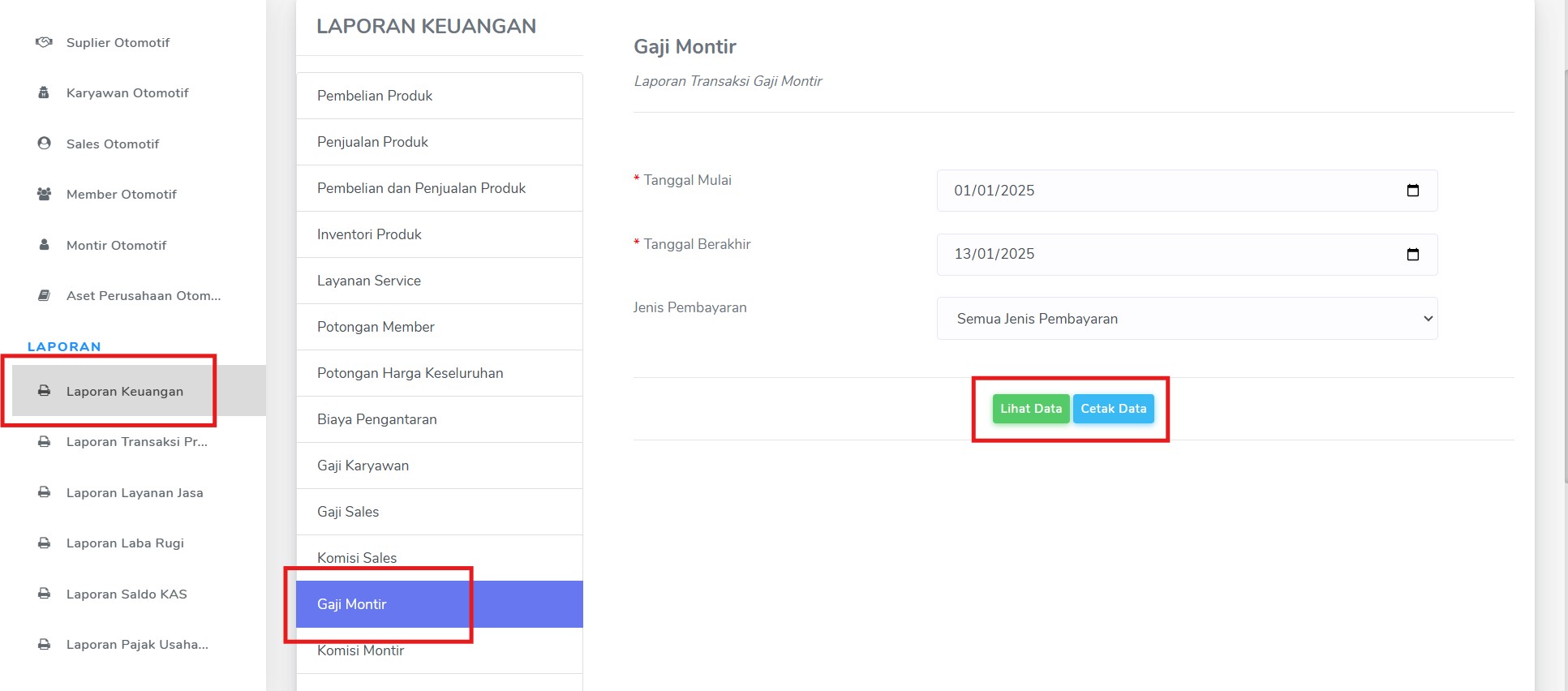Select Inventori Produk report
The width and height of the screenshot is (1568, 691).
(x=440, y=234)
